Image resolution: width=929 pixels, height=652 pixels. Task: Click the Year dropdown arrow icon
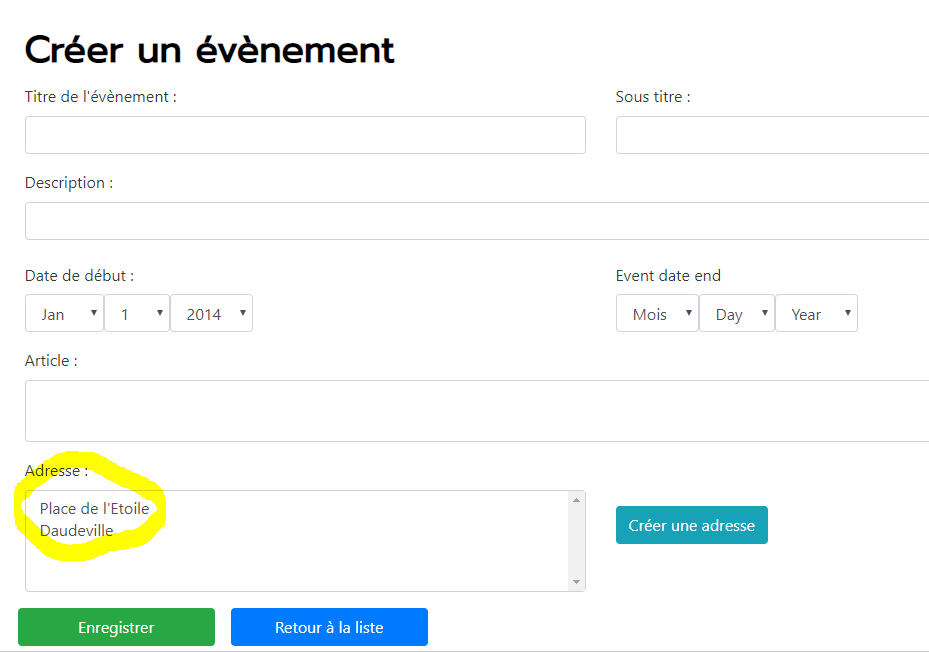[x=848, y=313]
